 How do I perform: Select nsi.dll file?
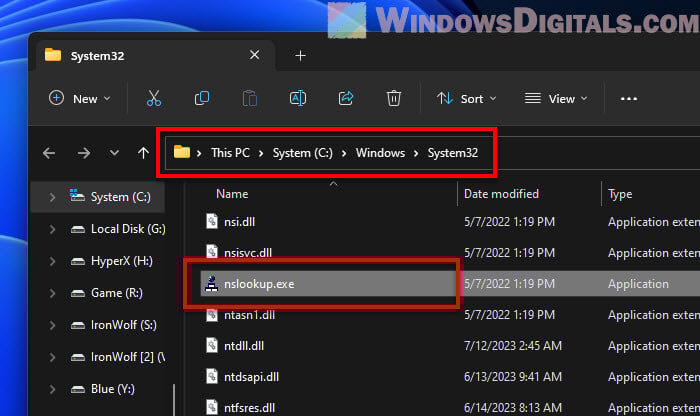pos(239,222)
